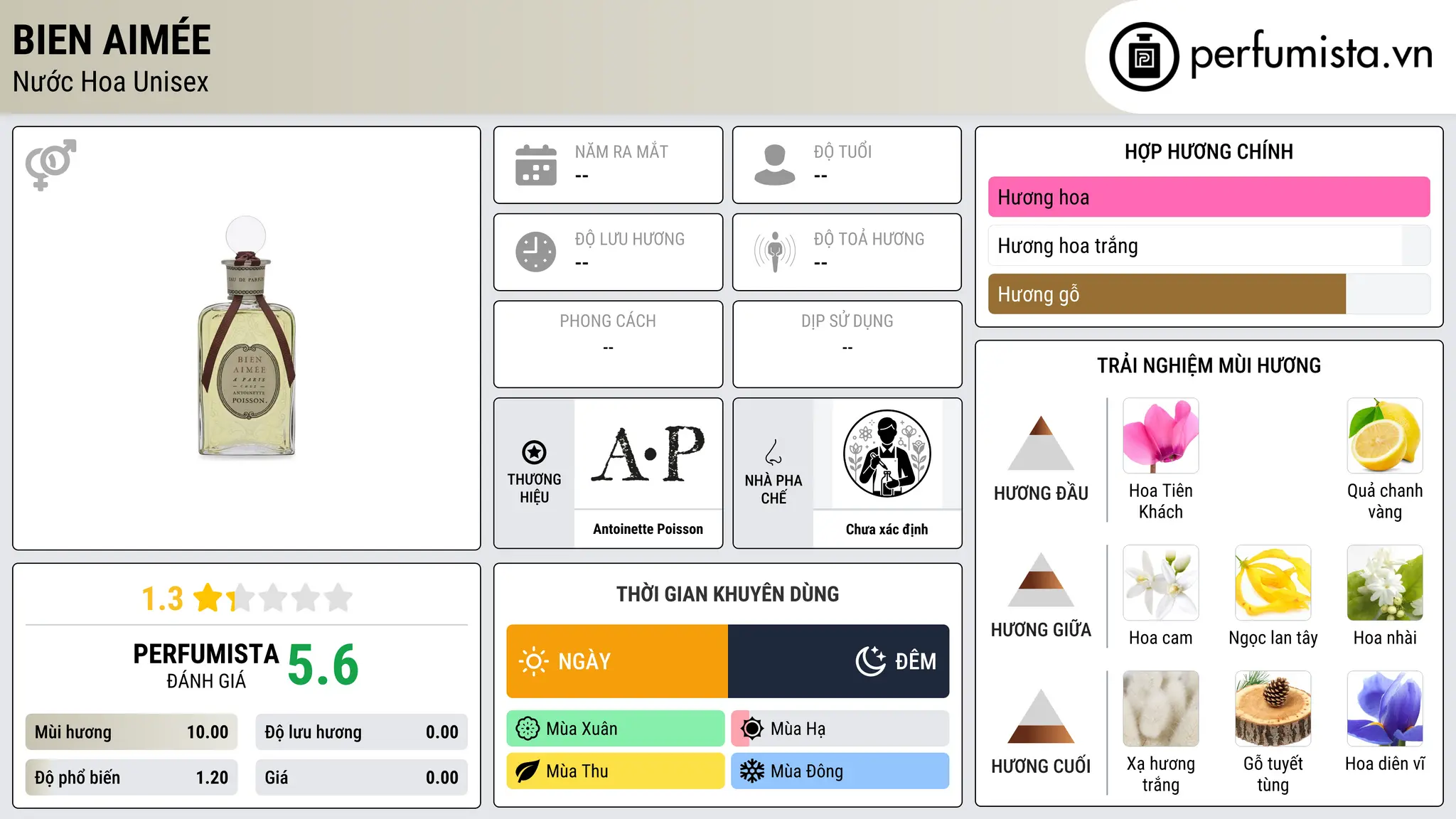Choose the Mùa Thu season bar
Image resolution: width=1456 pixels, height=819 pixels.
click(616, 771)
